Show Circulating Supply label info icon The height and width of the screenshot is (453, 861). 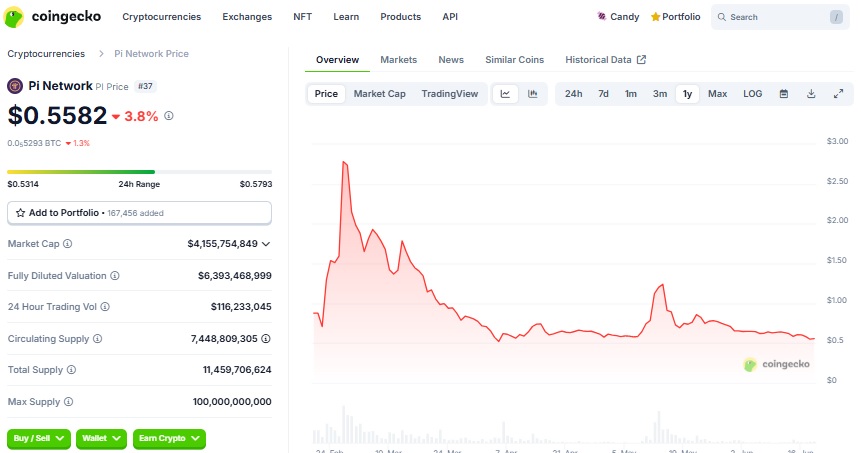tap(97, 339)
